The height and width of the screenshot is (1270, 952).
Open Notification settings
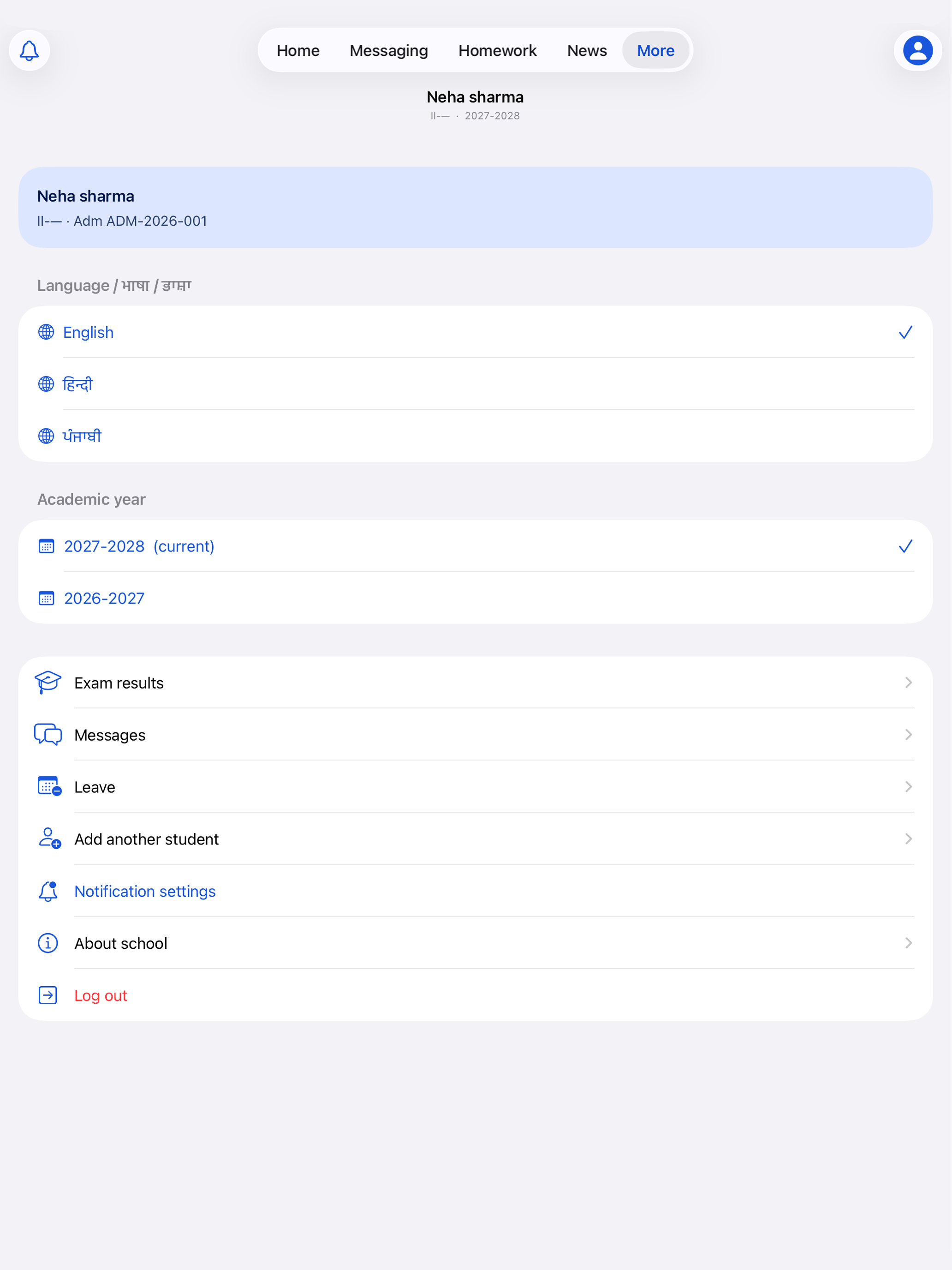[x=476, y=891]
